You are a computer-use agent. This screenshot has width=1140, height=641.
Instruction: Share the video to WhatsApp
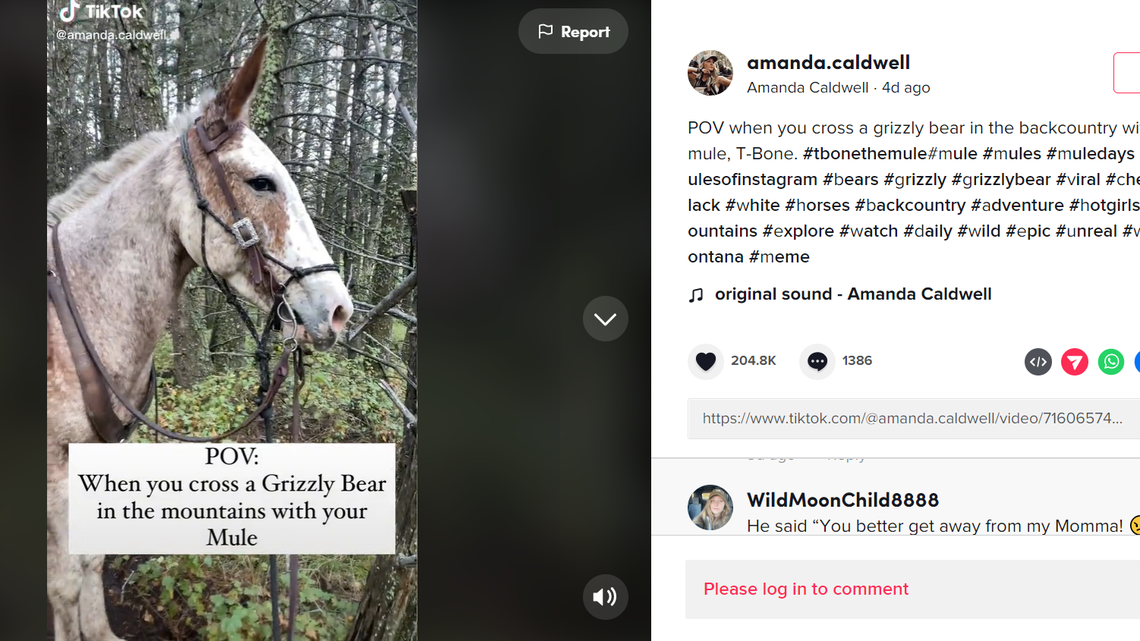pos(1110,361)
